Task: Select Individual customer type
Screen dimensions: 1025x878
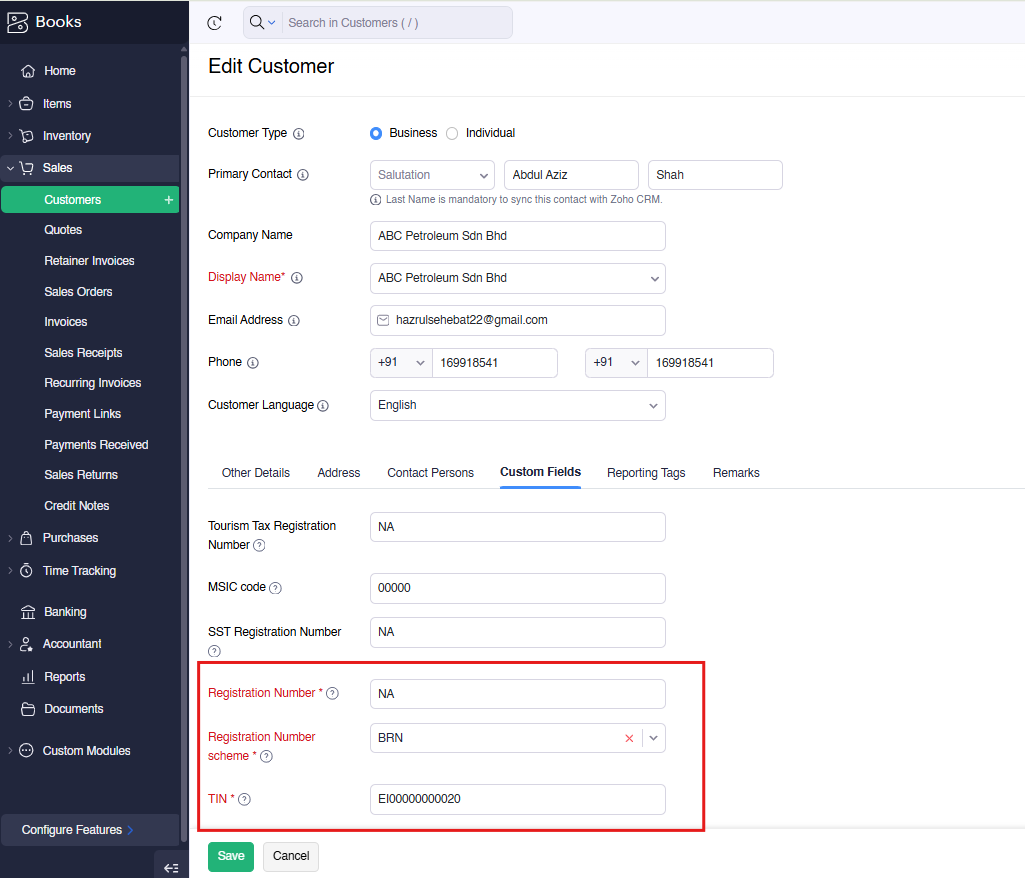Action: tap(452, 133)
